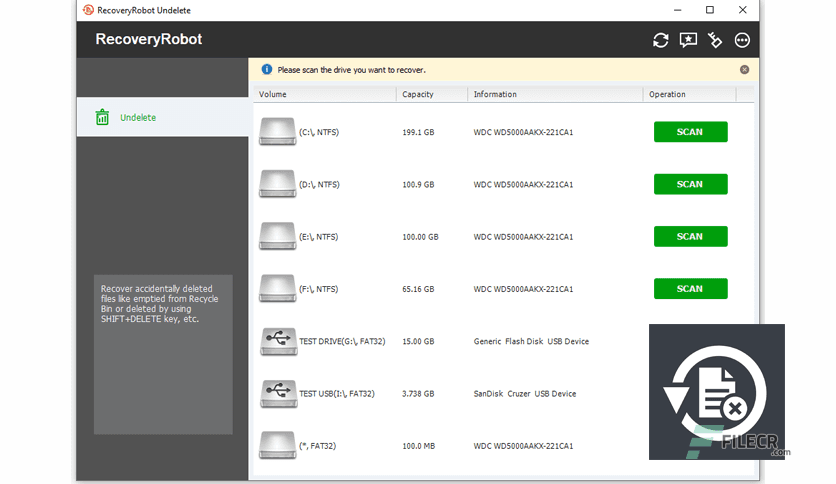
Task: Maximize the RecoveryRobot Undelete window
Action: 710,10
